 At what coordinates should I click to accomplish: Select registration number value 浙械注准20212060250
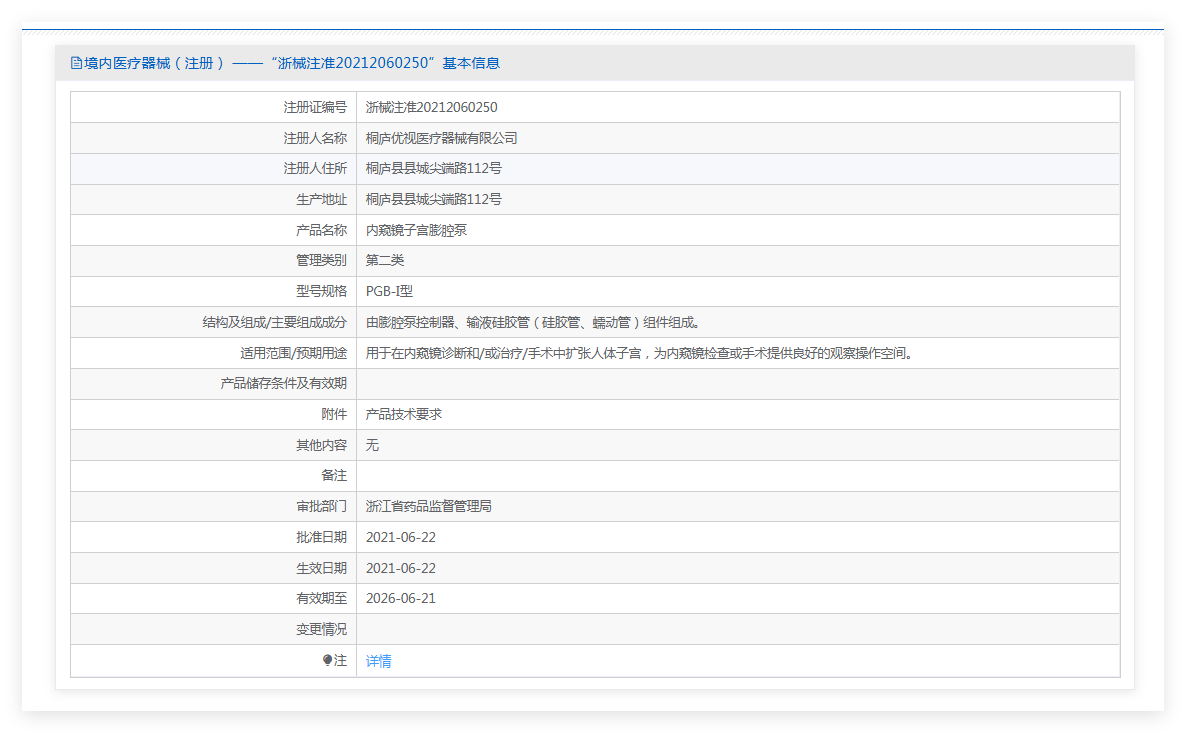[431, 107]
